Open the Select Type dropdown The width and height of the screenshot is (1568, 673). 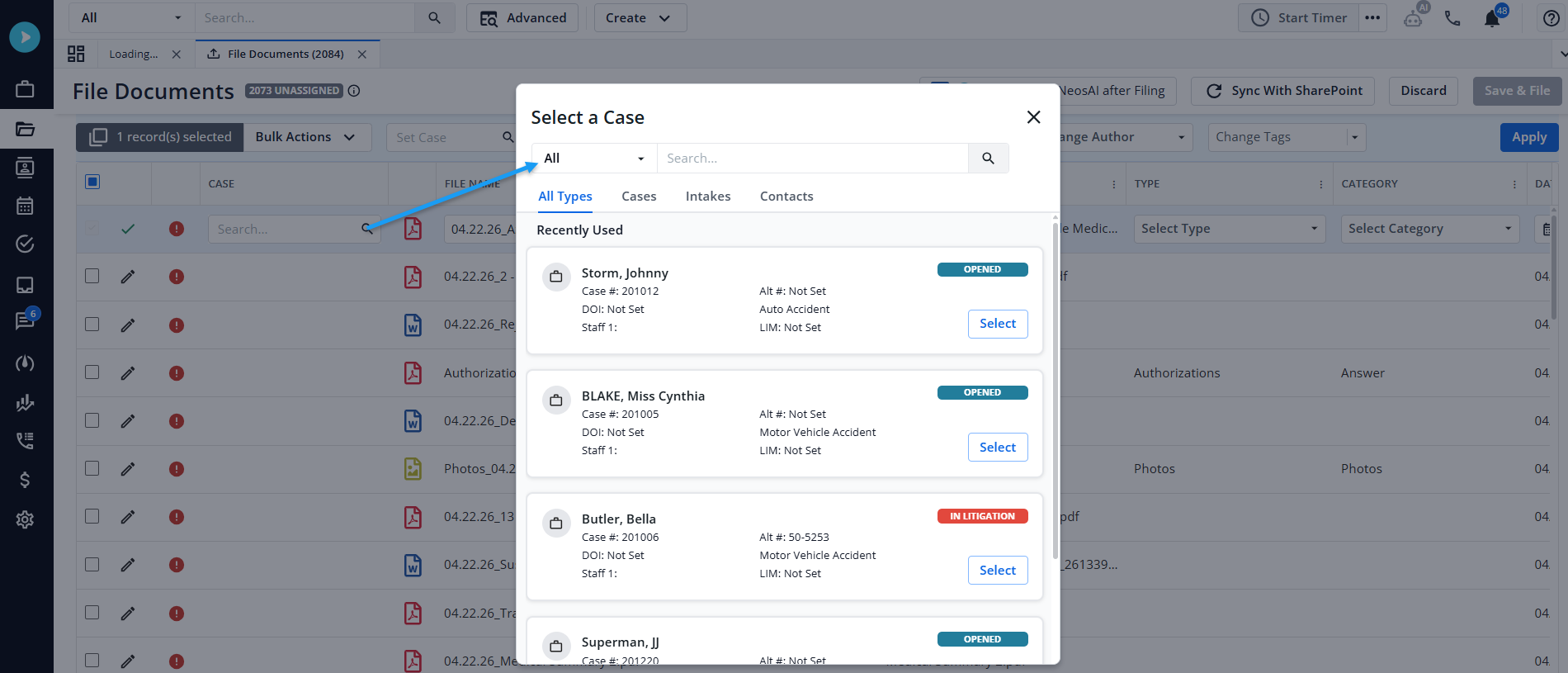tap(1230, 229)
